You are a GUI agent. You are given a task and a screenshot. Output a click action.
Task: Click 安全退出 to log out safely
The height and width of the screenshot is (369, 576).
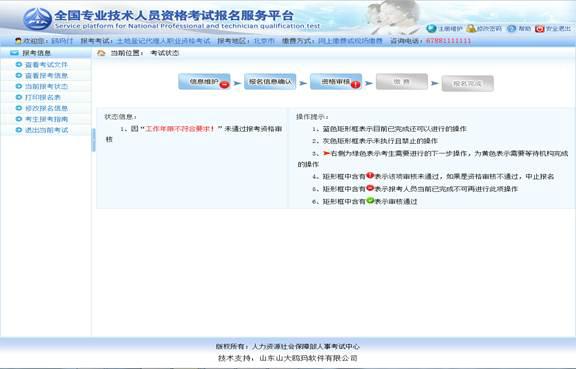coord(553,29)
